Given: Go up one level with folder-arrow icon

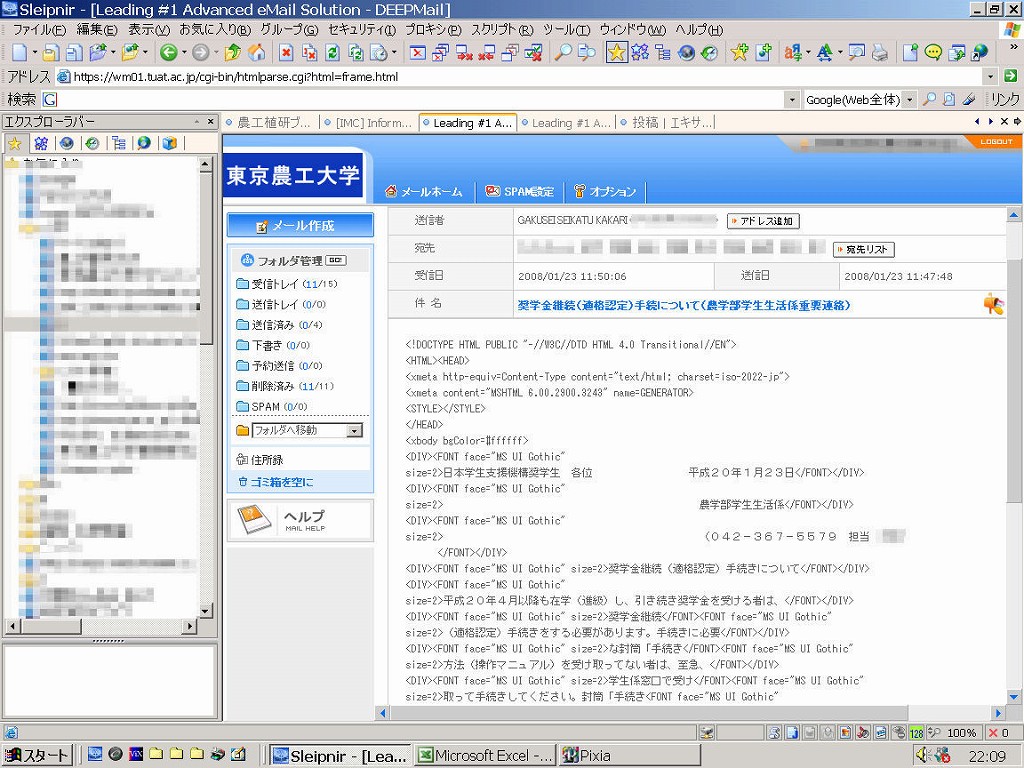Looking at the screenshot, I should 232,52.
